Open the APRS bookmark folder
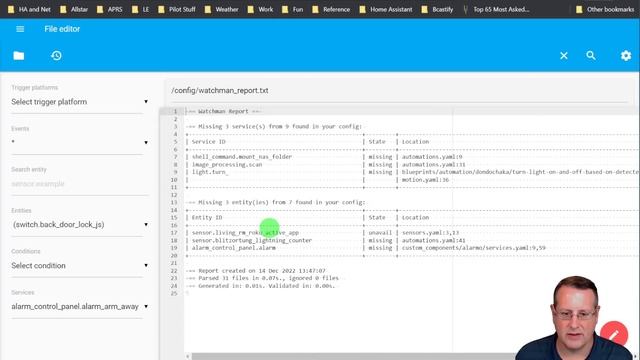 pos(110,9)
